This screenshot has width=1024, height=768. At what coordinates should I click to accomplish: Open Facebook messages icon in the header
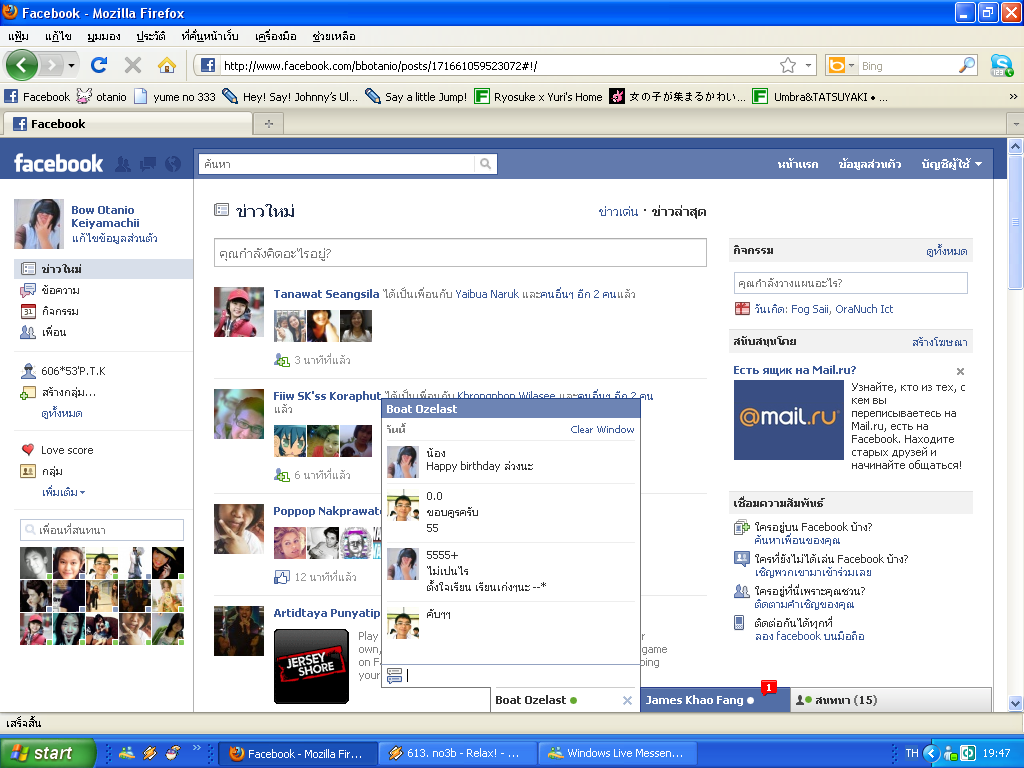(148, 164)
